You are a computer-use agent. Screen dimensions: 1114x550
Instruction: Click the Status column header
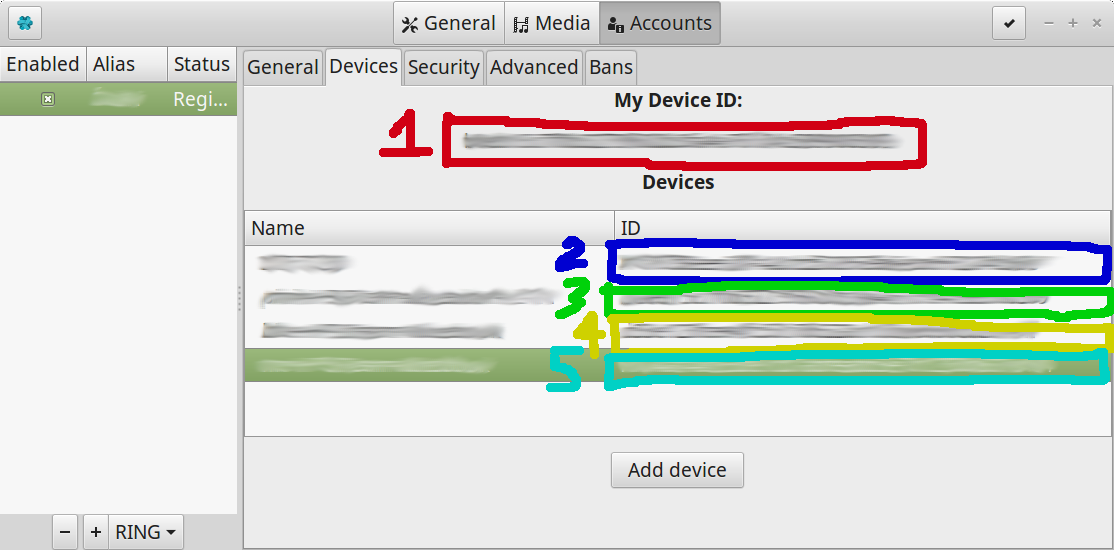[202, 65]
